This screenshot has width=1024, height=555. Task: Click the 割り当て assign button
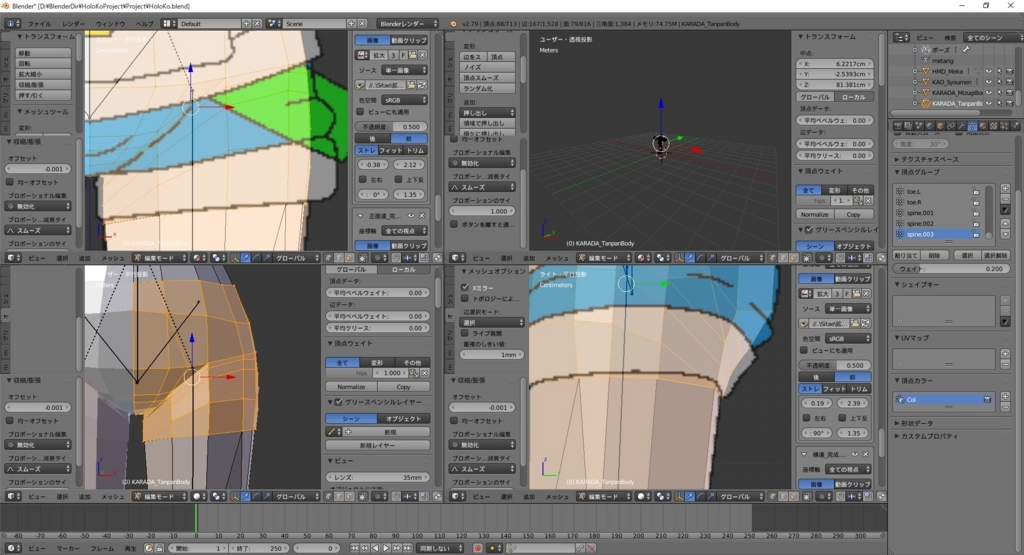point(907,255)
